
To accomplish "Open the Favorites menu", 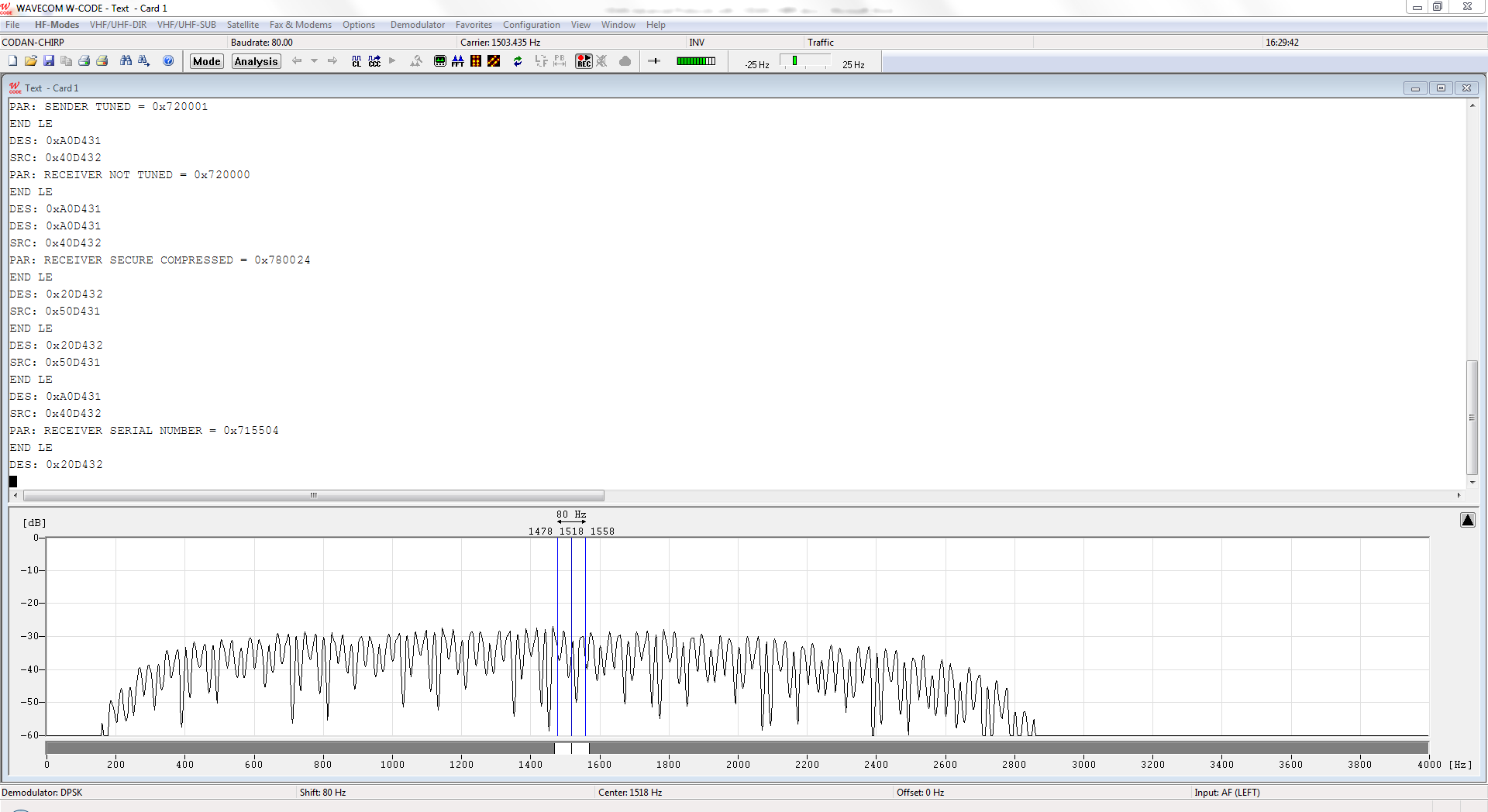I will tap(474, 25).
